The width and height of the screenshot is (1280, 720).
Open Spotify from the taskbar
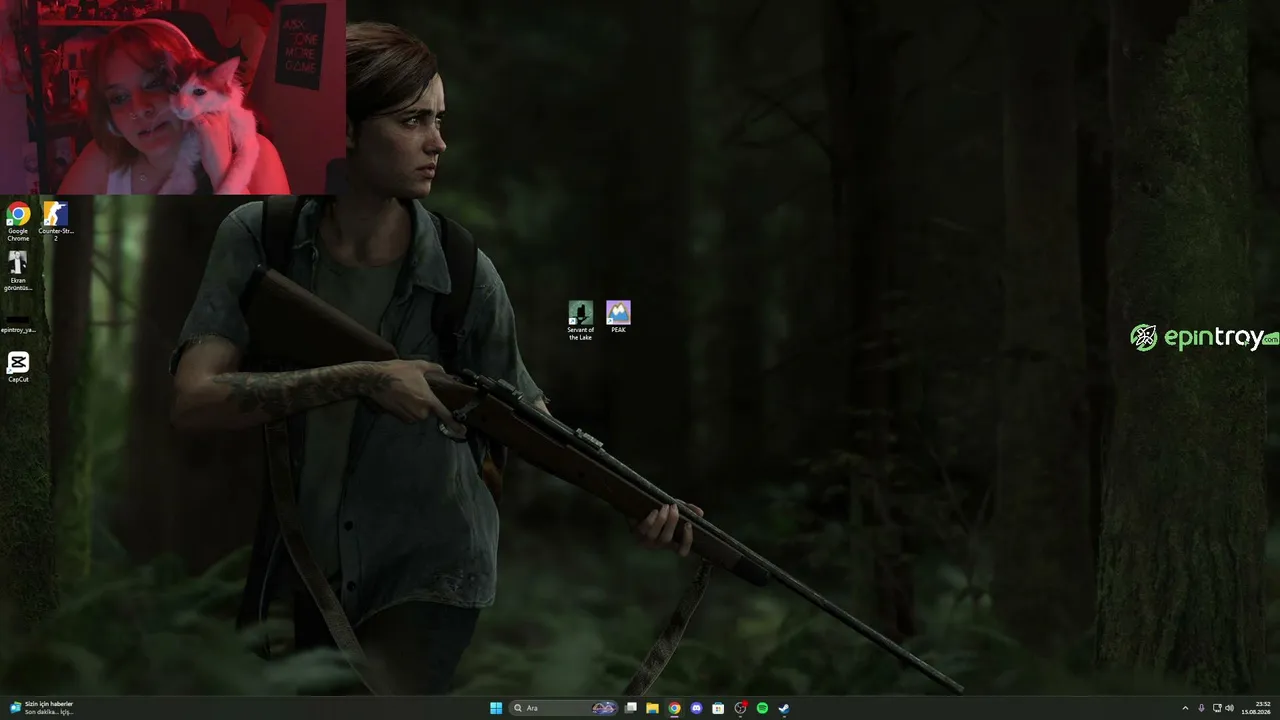(762, 708)
